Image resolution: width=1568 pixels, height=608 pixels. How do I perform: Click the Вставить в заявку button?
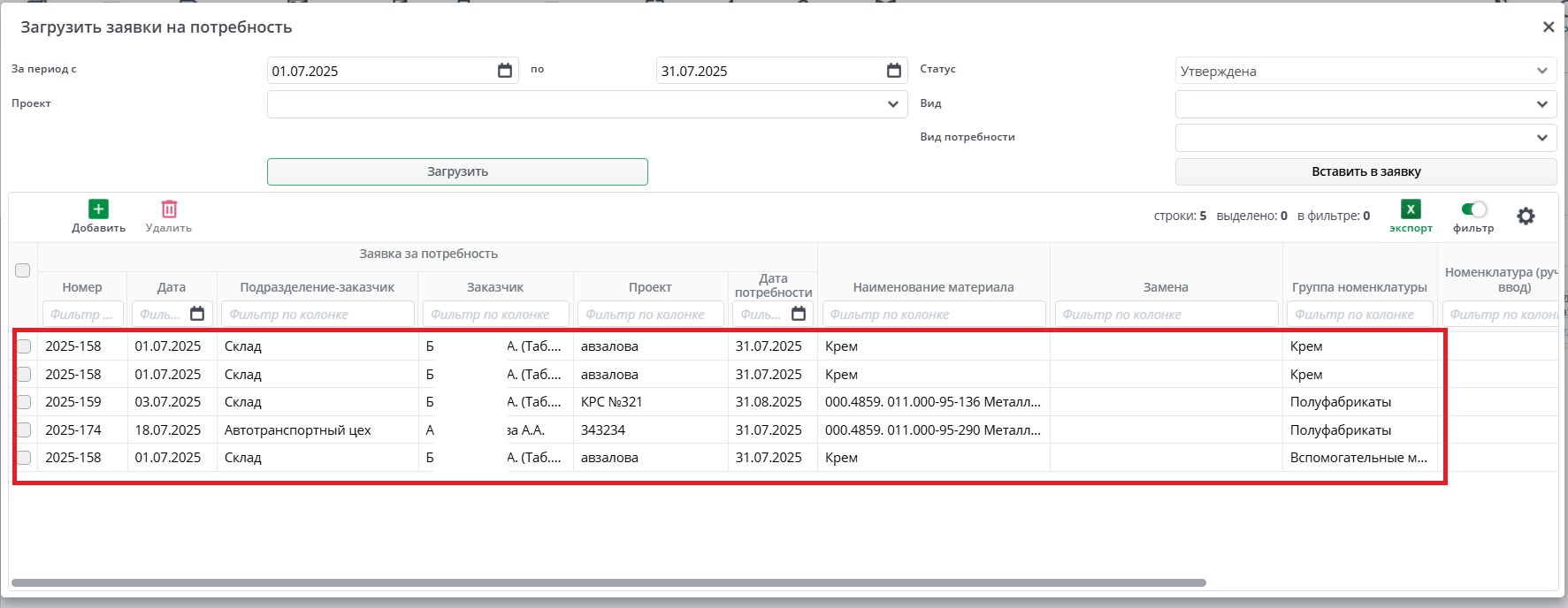1365,171
